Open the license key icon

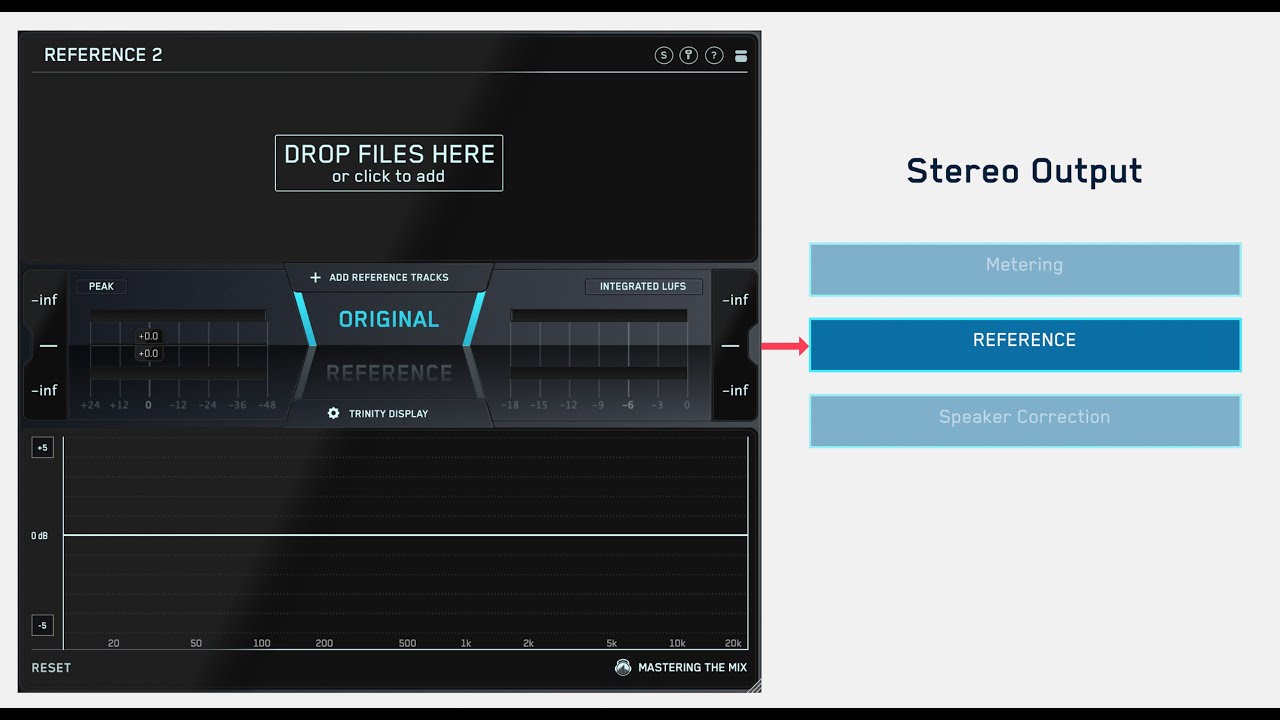coord(689,56)
